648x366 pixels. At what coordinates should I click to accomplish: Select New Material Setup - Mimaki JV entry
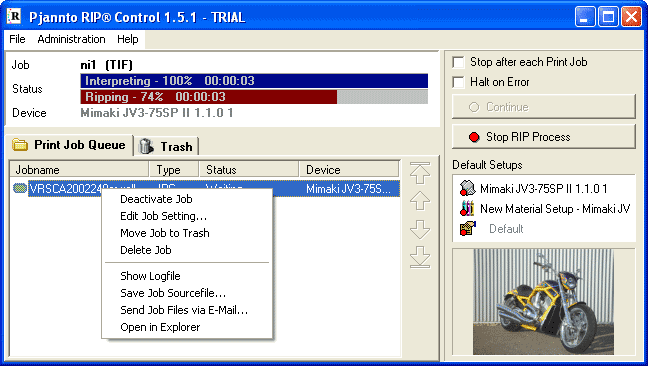555,209
